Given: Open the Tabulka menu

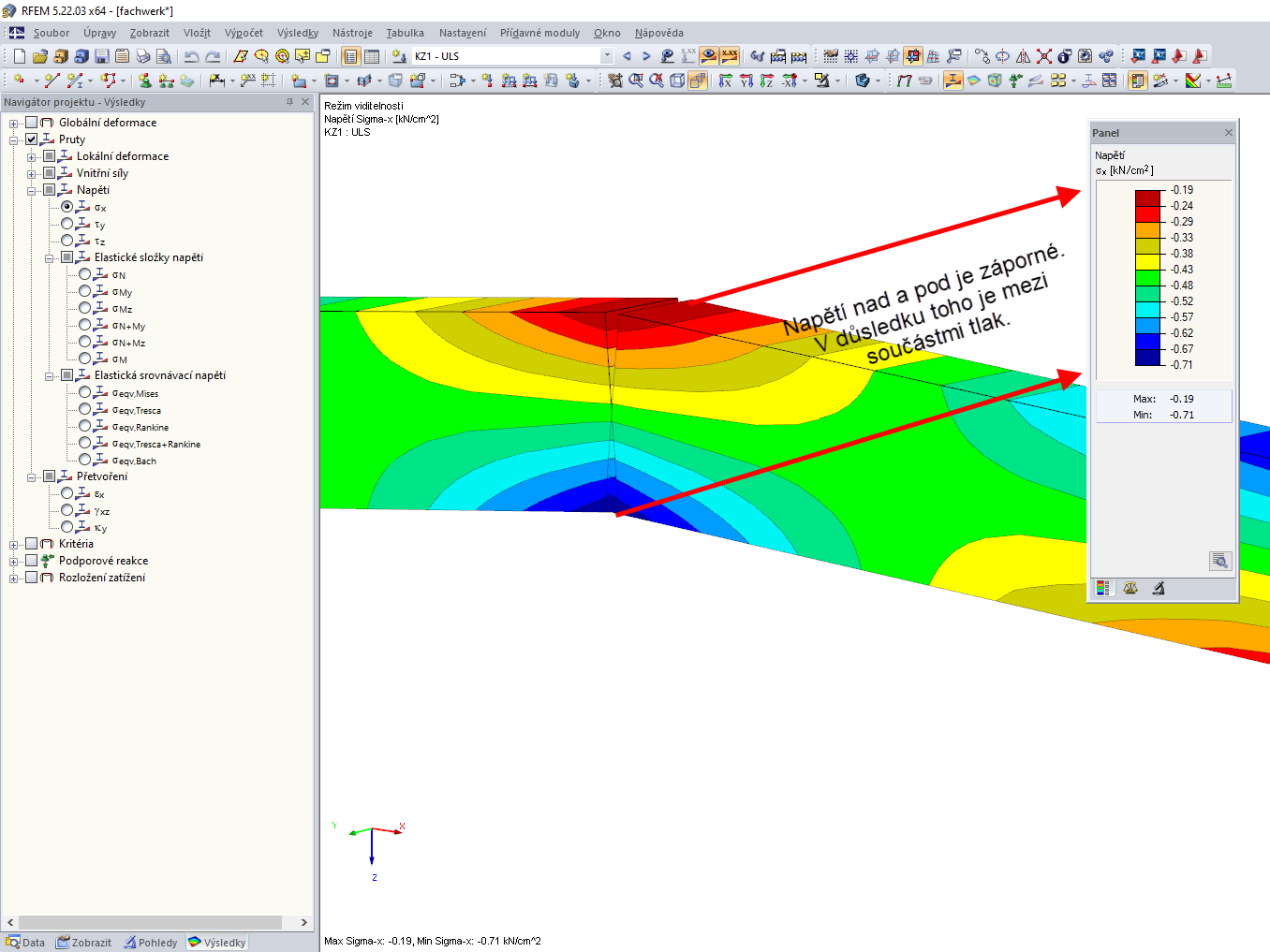Looking at the screenshot, I should click(405, 33).
